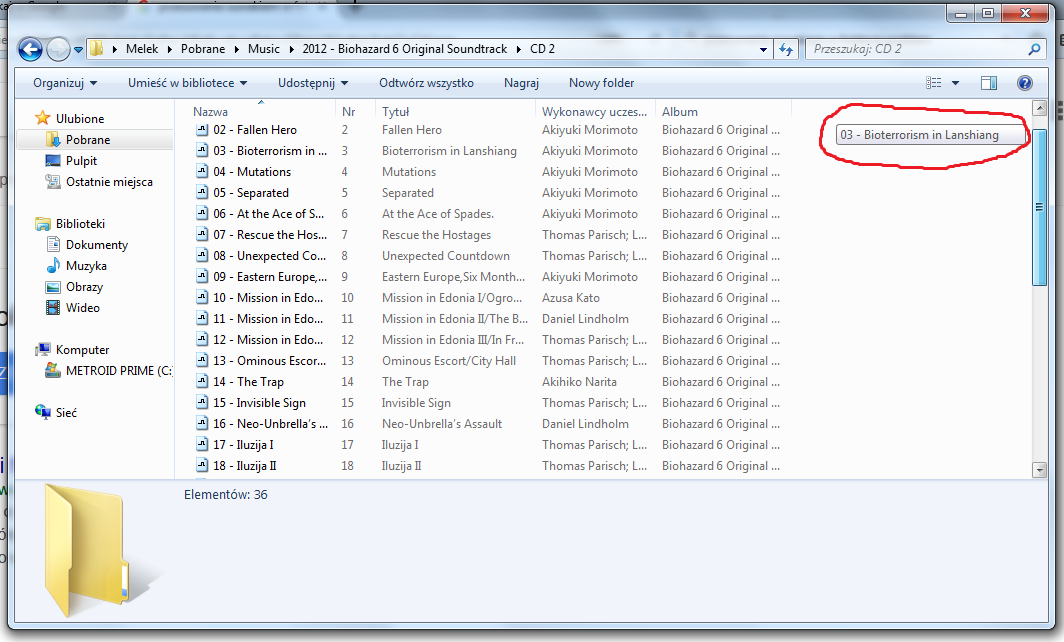Click the Forward navigation arrow button

click(58, 49)
